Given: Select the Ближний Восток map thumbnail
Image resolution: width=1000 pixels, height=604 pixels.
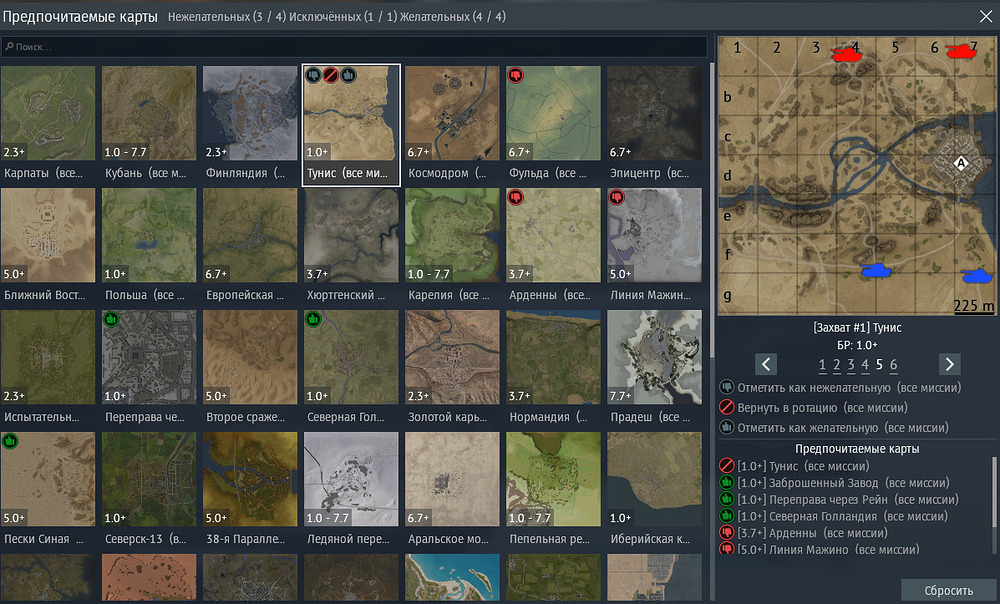Looking at the screenshot, I should 48,235.
